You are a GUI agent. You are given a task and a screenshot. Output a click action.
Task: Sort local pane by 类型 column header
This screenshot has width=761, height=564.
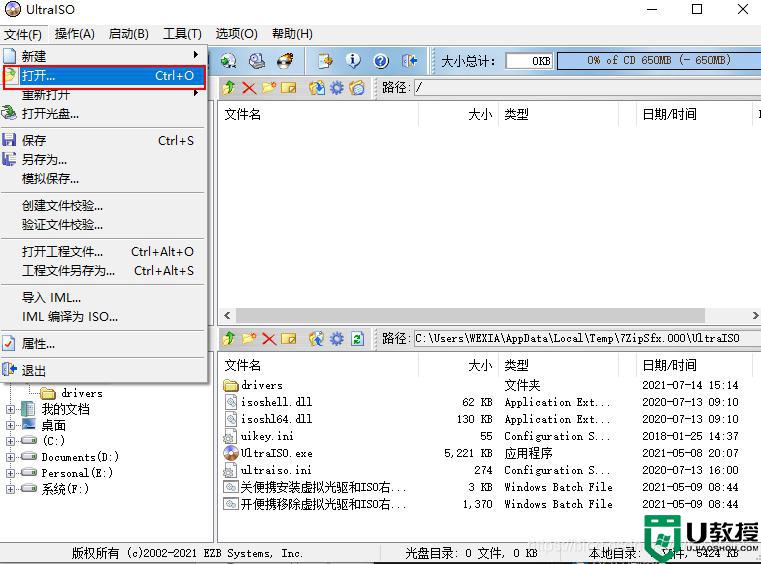pos(558,365)
